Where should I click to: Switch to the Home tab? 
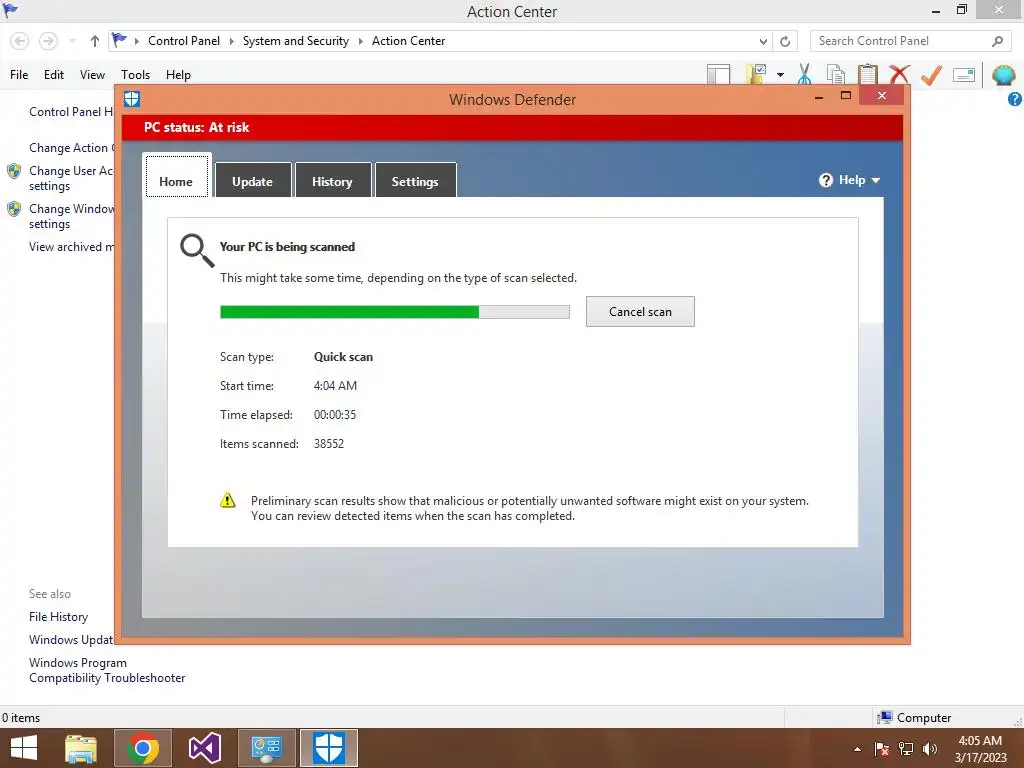(x=176, y=175)
